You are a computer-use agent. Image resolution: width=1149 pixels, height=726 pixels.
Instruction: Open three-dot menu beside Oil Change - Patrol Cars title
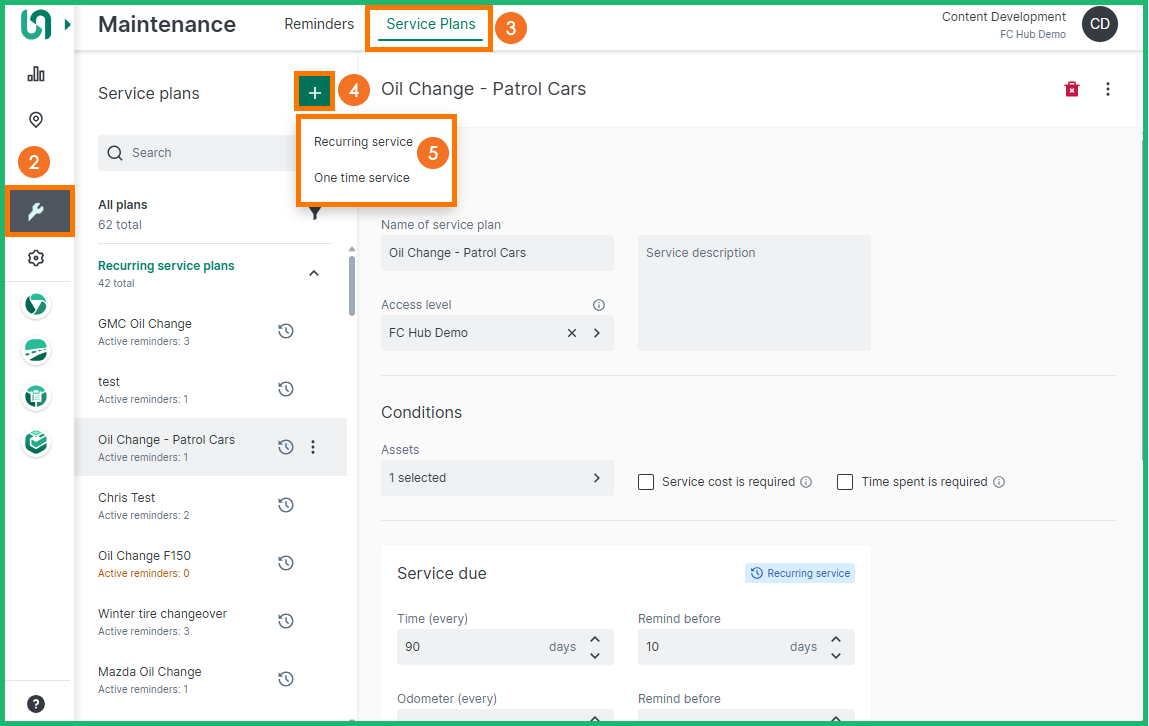coord(1108,89)
